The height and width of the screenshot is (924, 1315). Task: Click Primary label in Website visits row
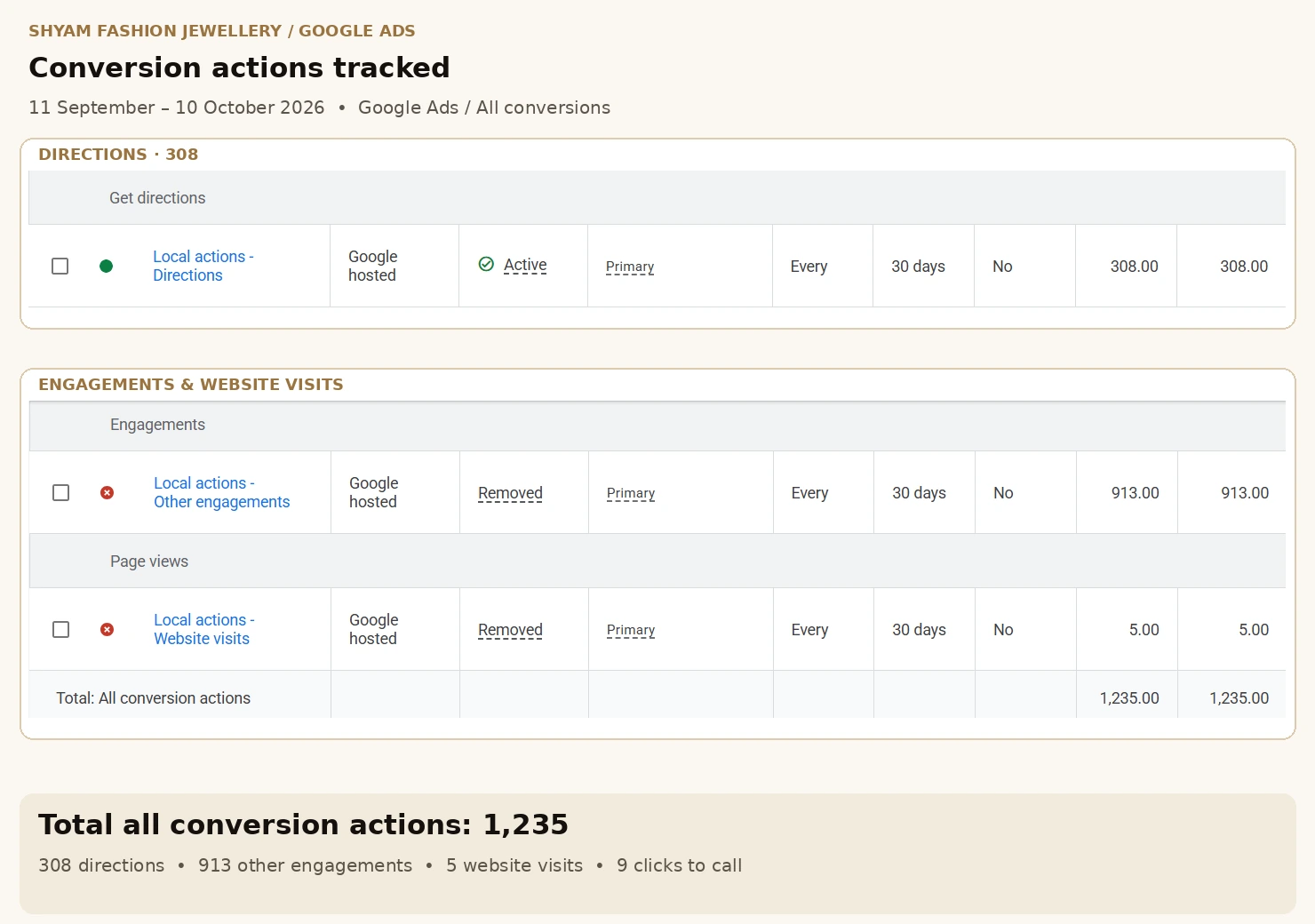click(631, 630)
